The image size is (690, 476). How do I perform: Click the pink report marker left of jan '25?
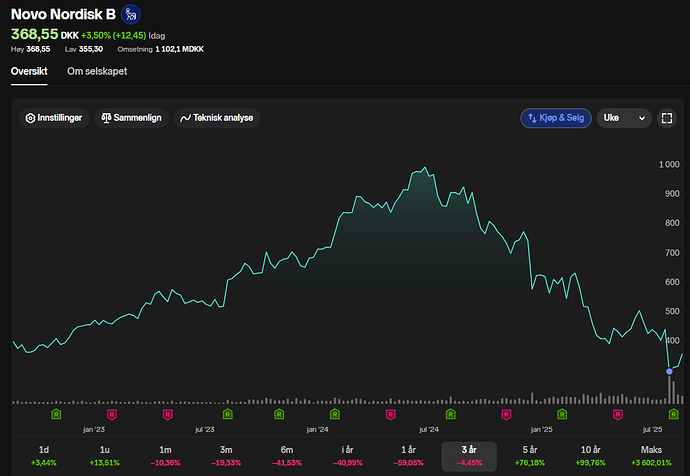pos(506,414)
